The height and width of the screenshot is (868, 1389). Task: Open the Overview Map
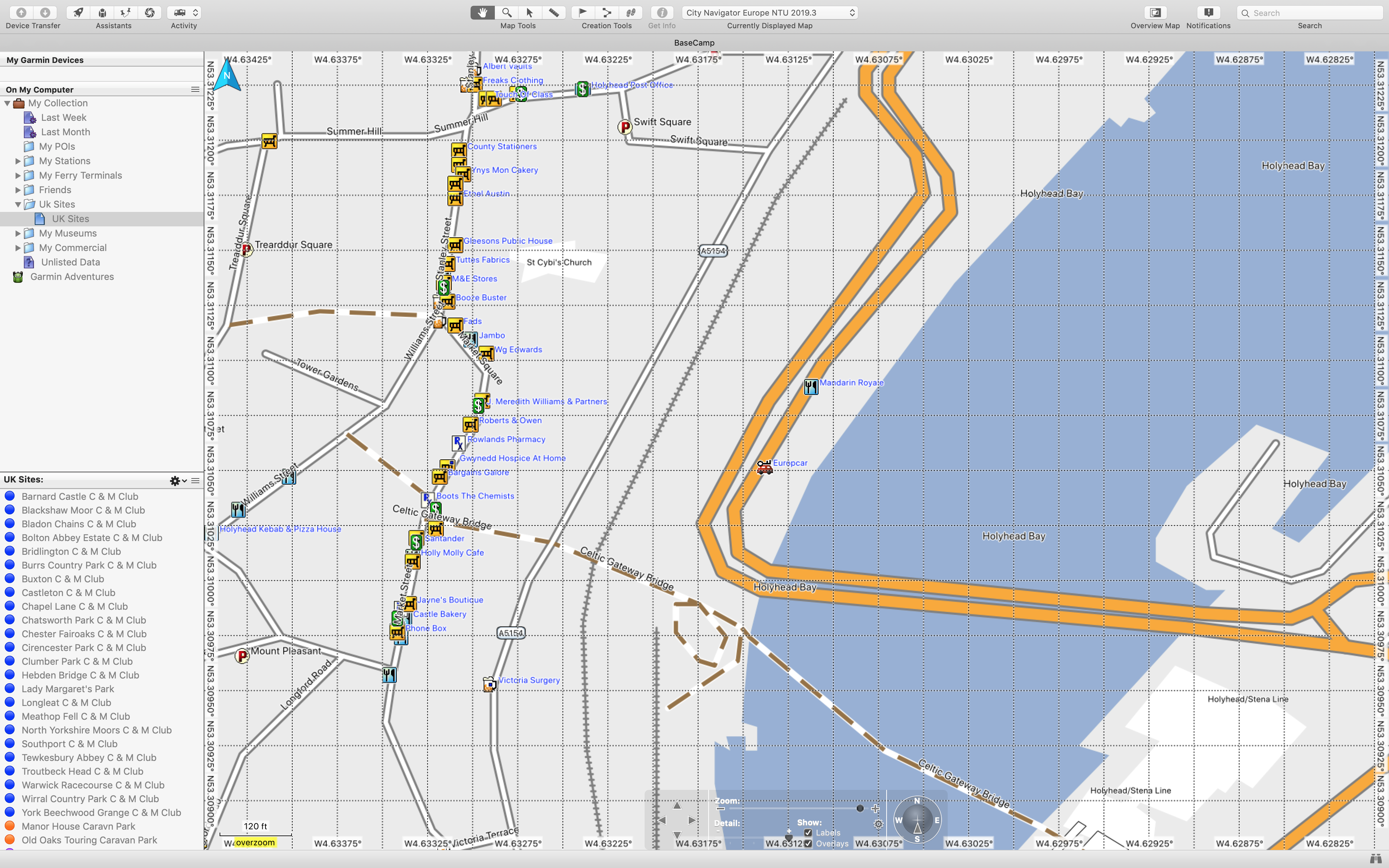point(1155,13)
